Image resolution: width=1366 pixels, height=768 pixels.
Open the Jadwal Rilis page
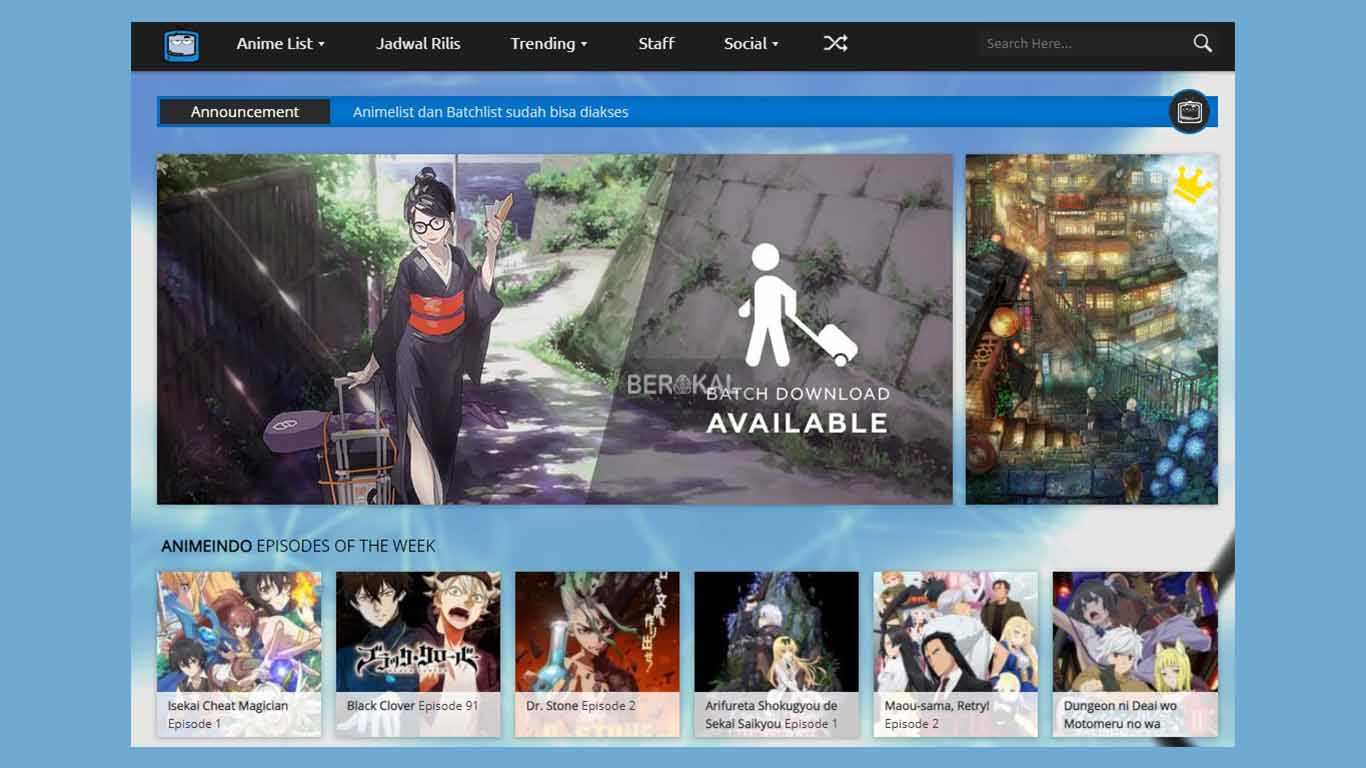418,44
